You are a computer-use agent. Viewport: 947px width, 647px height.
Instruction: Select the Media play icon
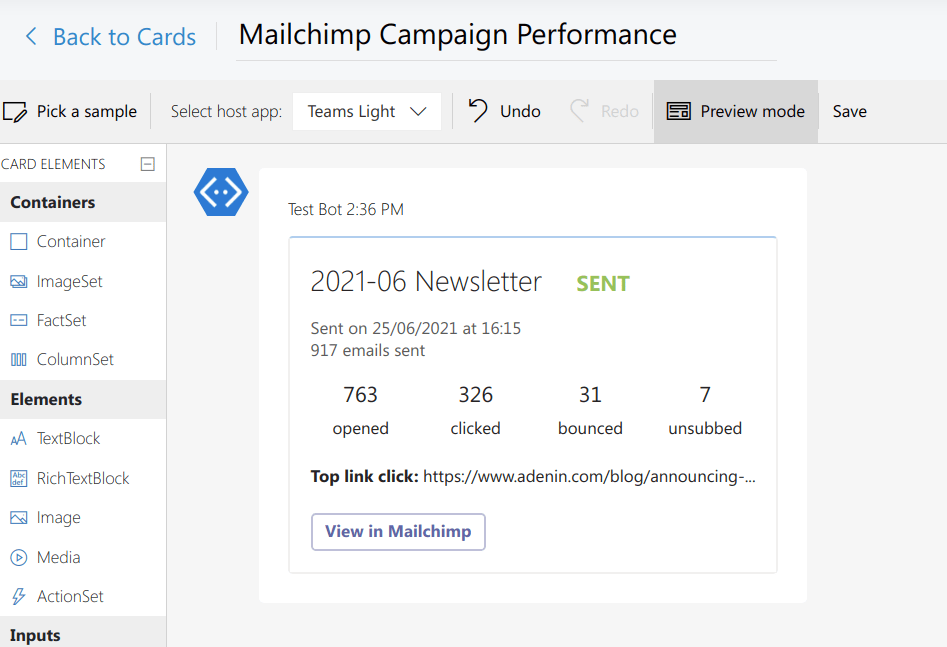point(19,557)
